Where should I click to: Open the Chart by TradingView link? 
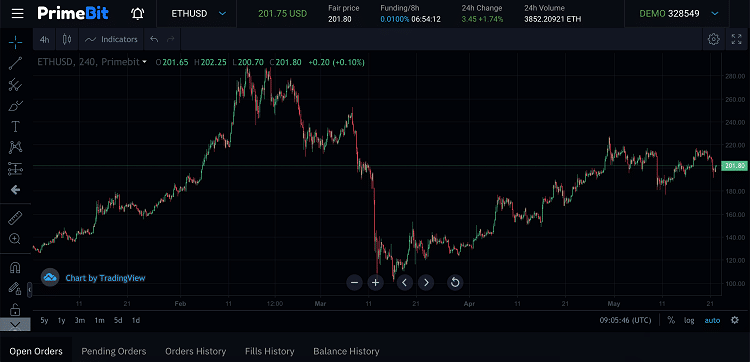pyautogui.click(x=105, y=278)
